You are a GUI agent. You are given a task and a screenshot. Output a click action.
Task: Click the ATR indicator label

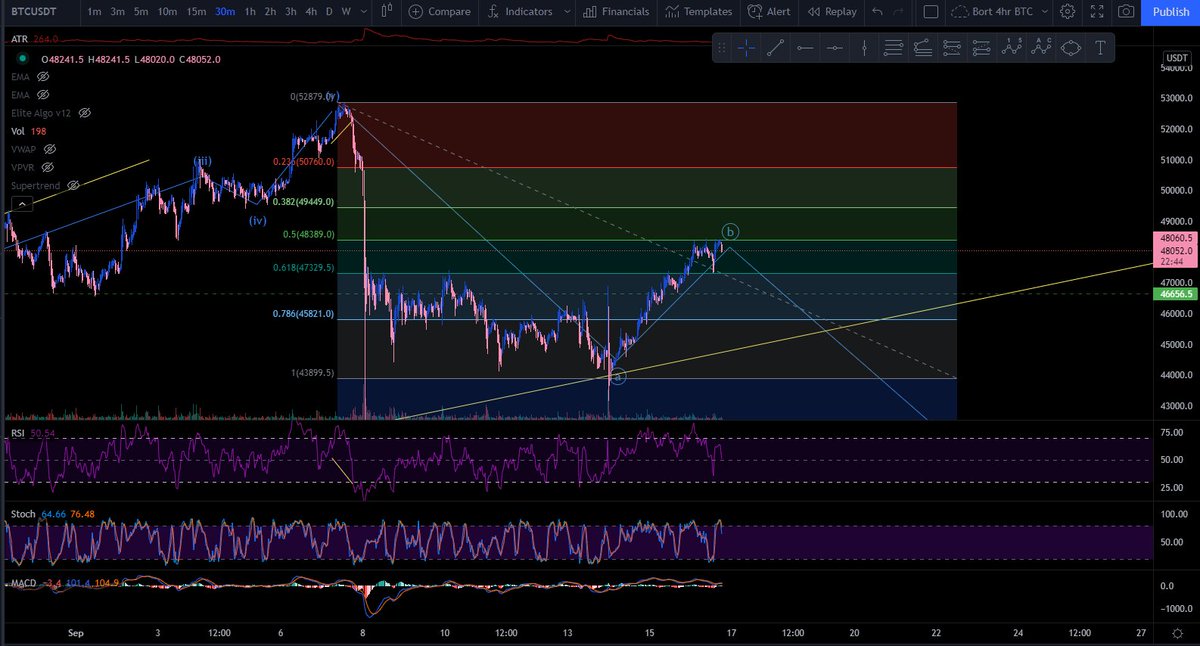(x=19, y=39)
